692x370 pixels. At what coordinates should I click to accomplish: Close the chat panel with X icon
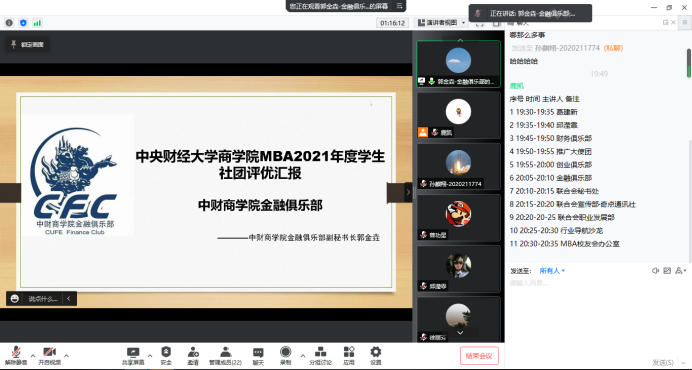click(673, 23)
